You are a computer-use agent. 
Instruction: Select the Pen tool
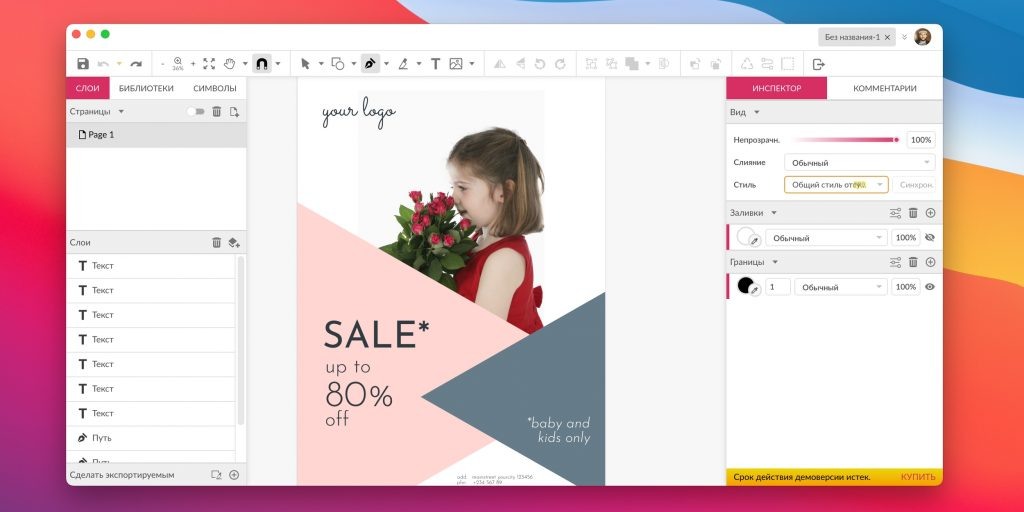(x=370, y=63)
